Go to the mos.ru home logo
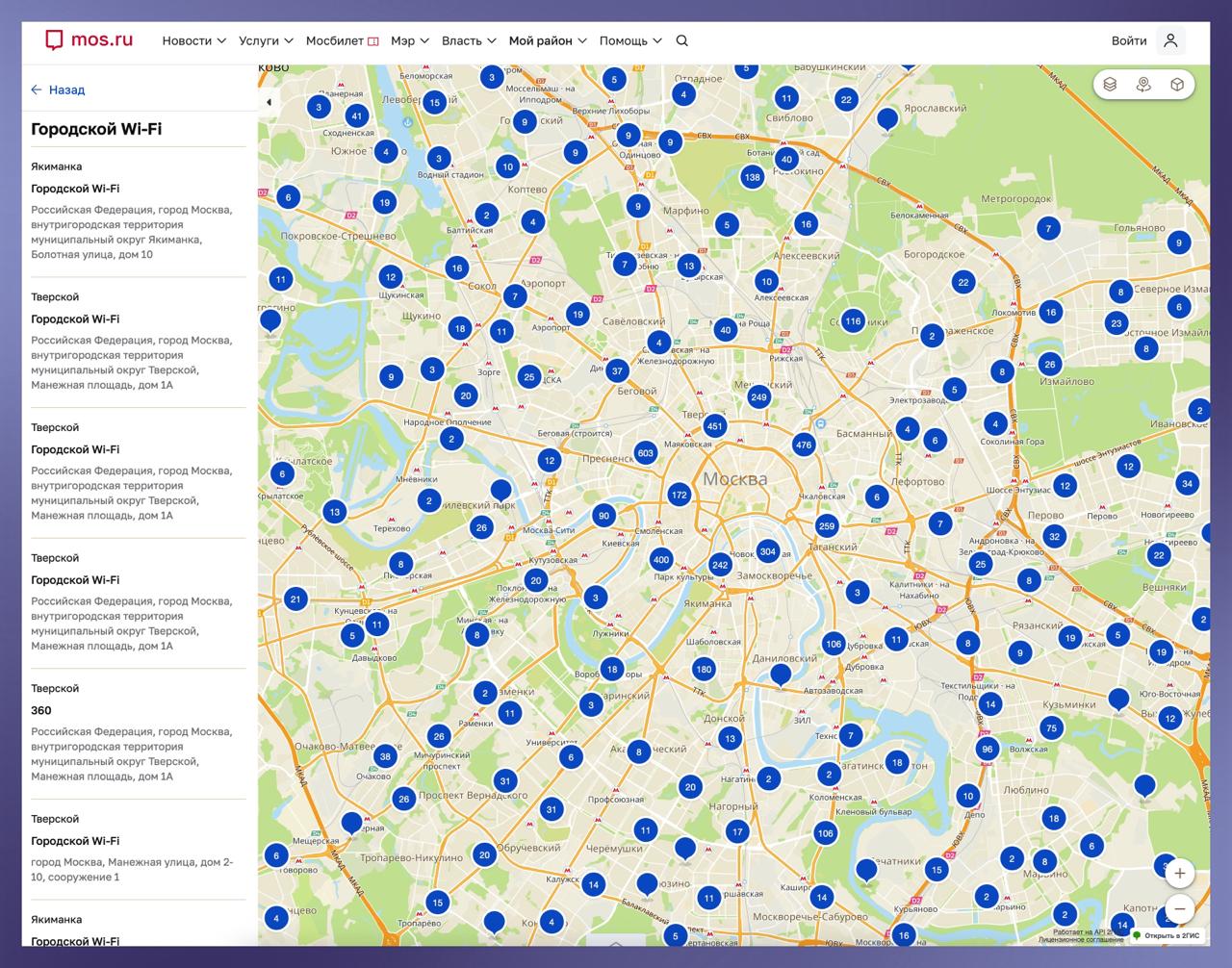 (x=89, y=40)
